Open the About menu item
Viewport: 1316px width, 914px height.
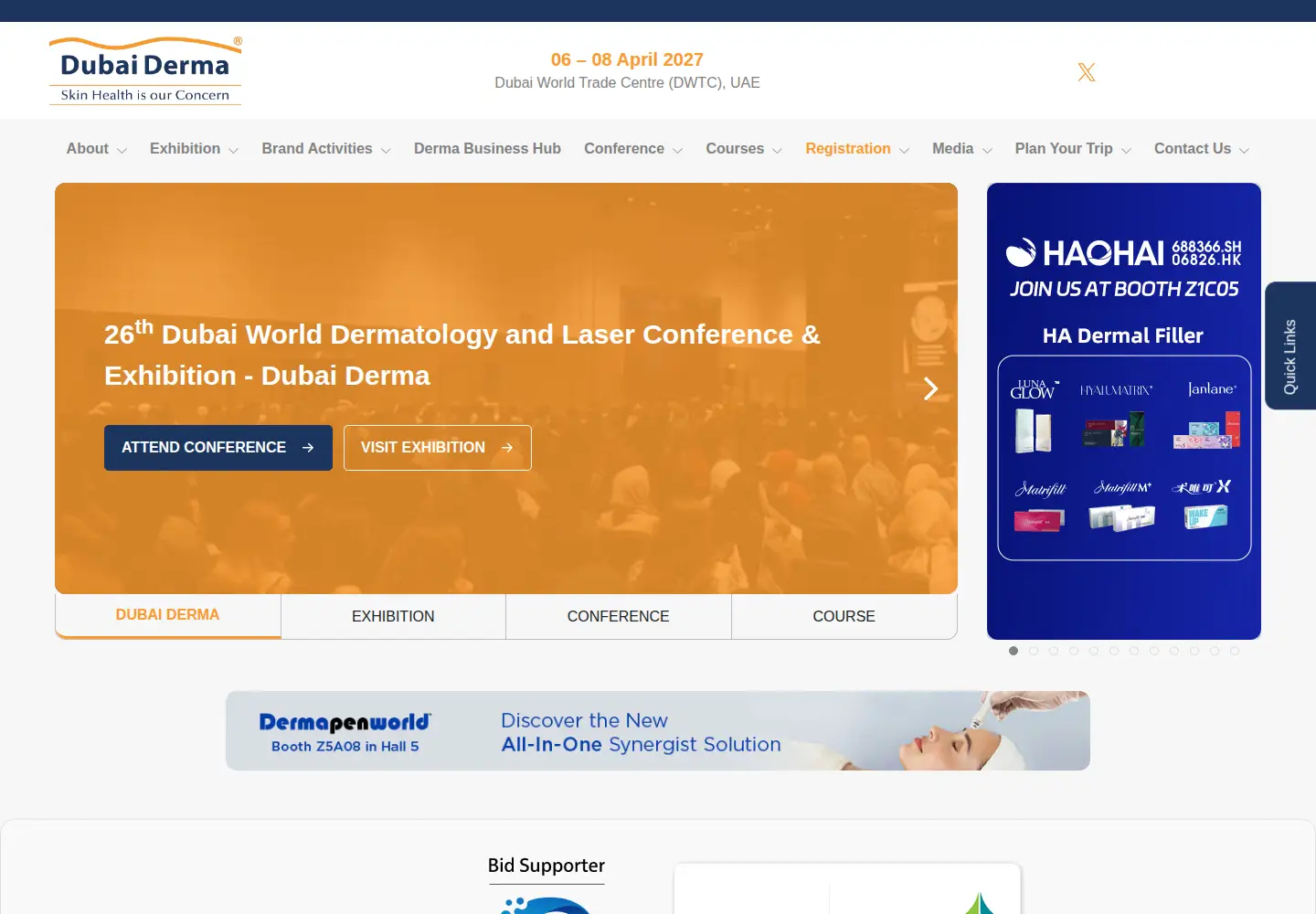click(x=88, y=149)
